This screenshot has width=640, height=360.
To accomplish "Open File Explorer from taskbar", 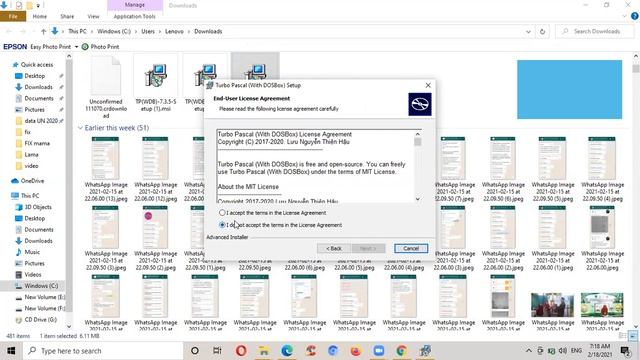I will point(264,351).
